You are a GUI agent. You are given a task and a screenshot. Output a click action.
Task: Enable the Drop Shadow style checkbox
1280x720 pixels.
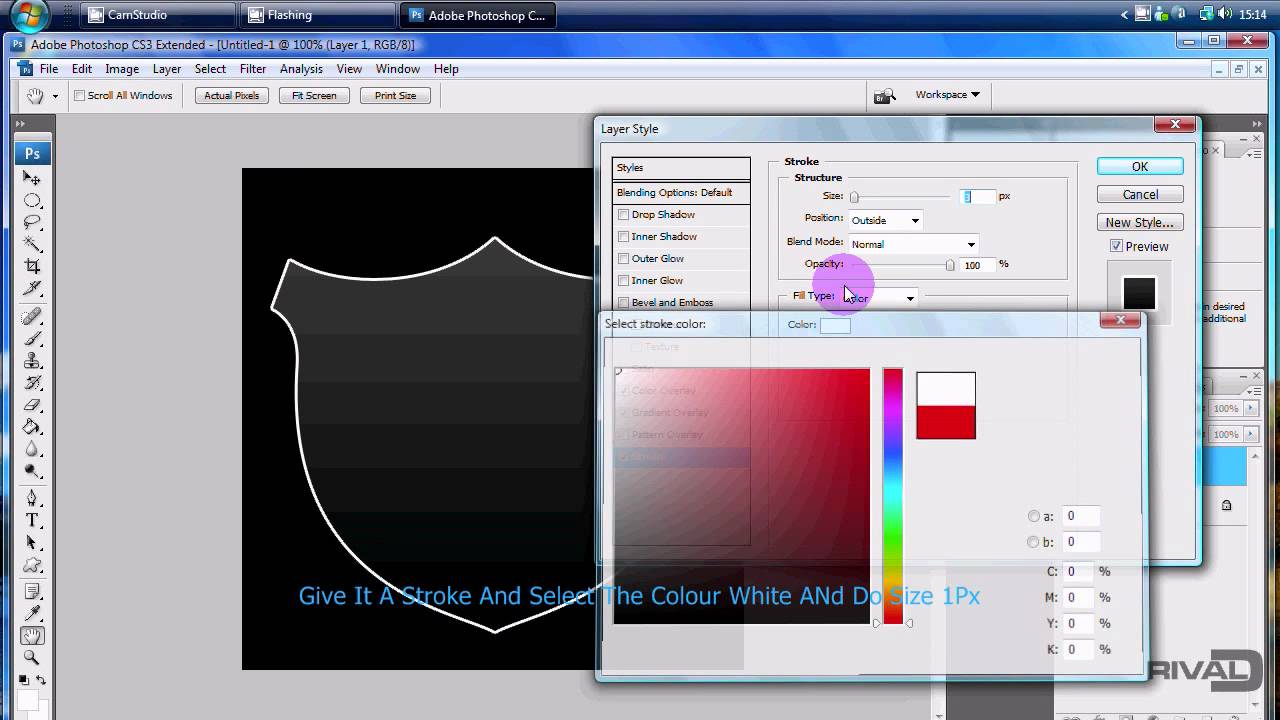[x=623, y=214]
